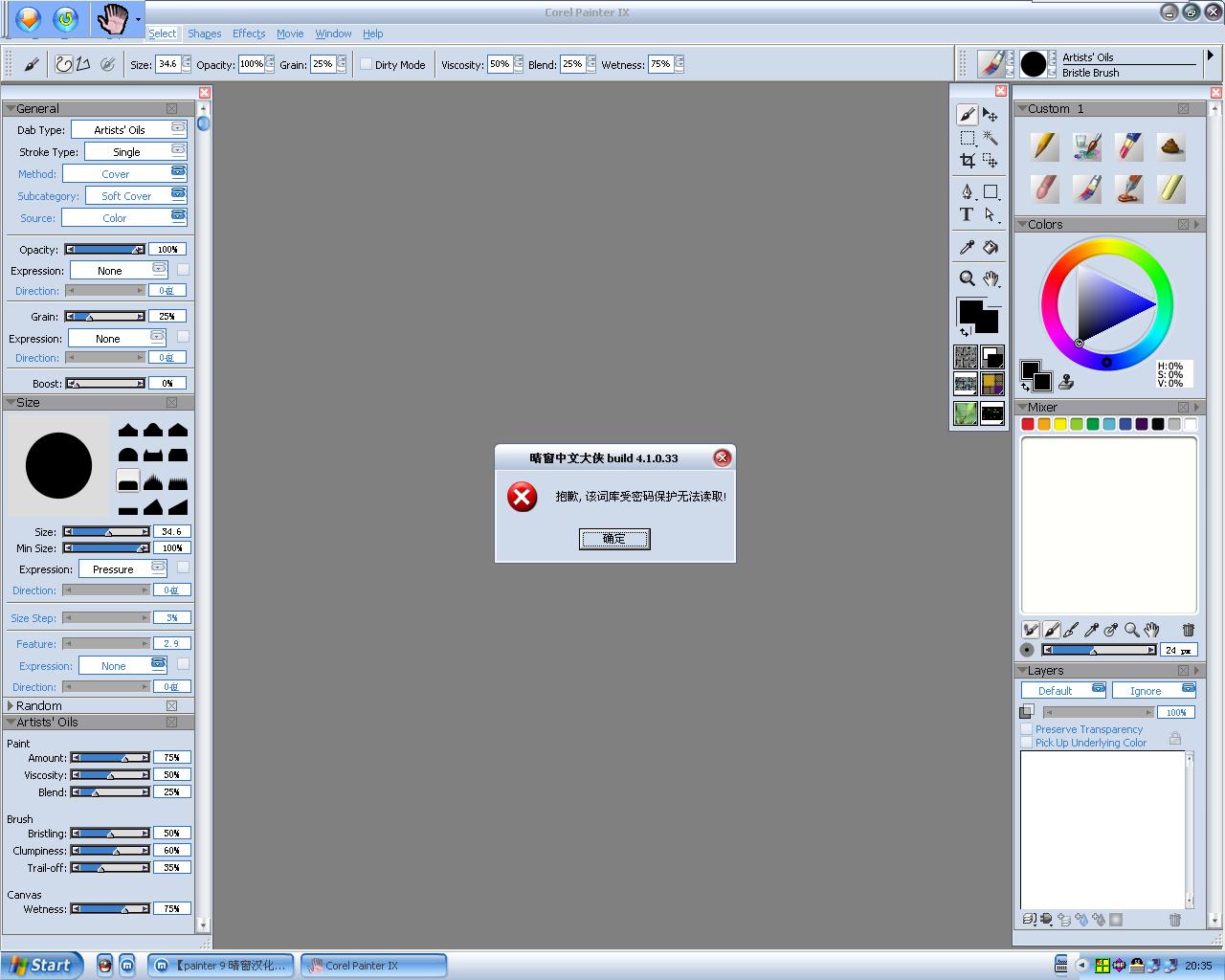Open the Shapes menu

pyautogui.click(x=204, y=33)
